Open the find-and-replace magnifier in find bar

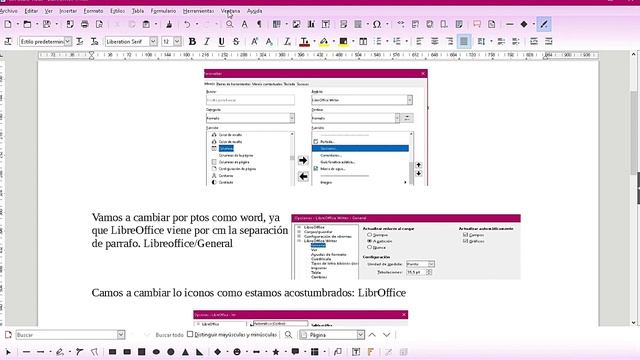tap(288, 335)
